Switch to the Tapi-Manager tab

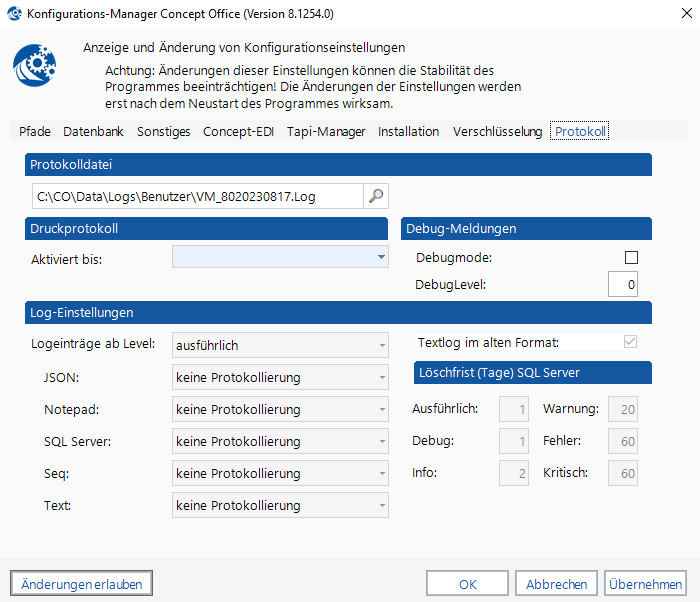pos(326,131)
